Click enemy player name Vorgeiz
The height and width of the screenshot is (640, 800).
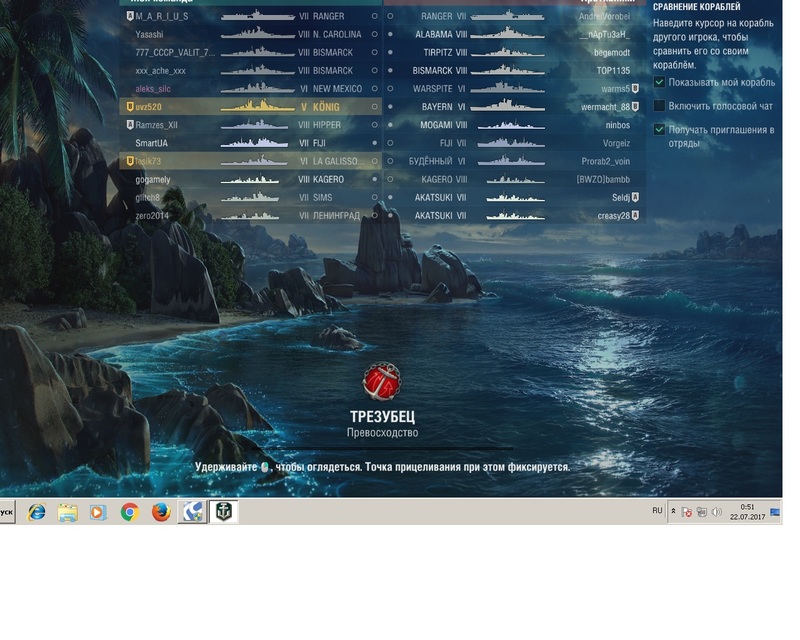point(616,143)
